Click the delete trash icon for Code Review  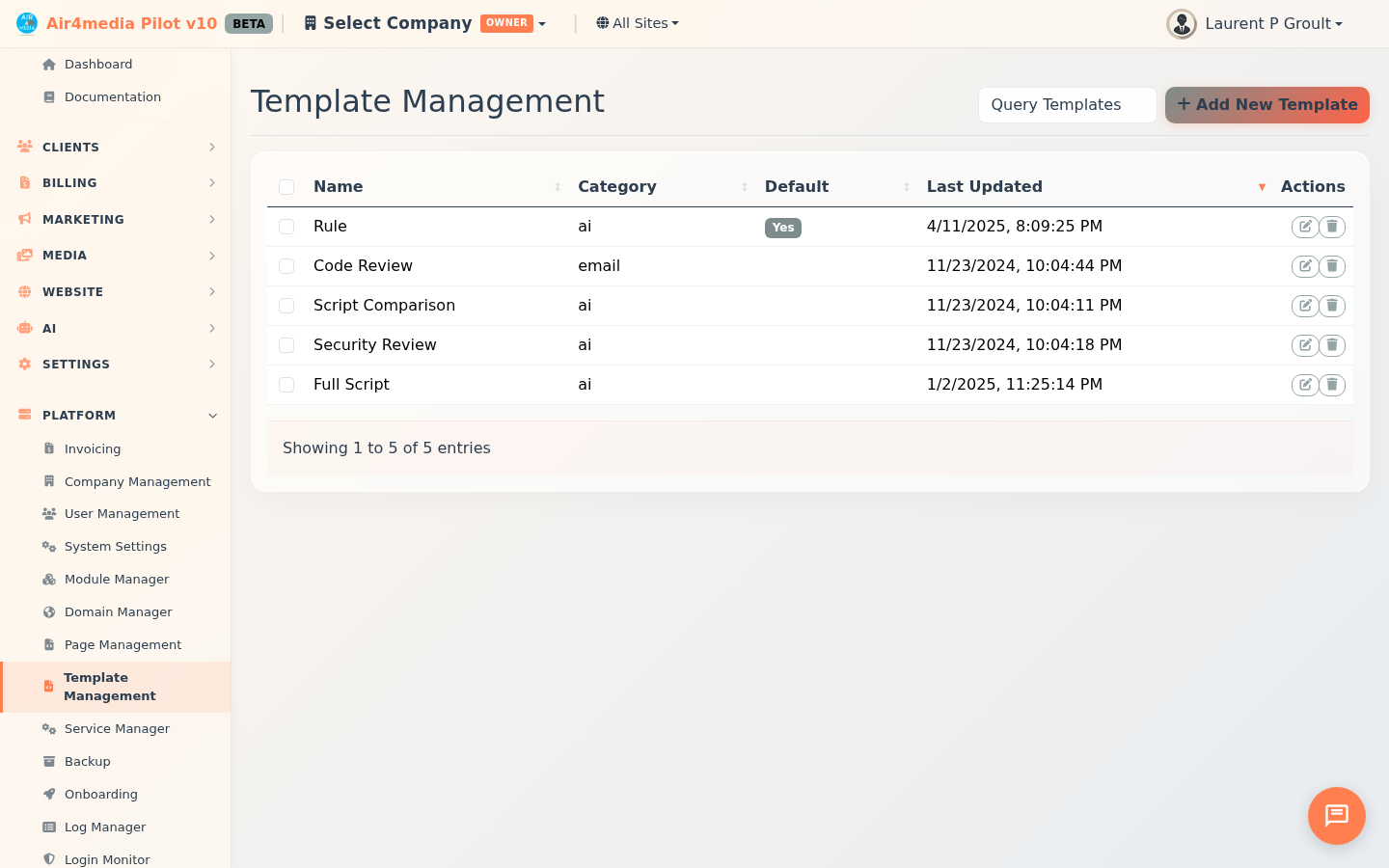pyautogui.click(x=1332, y=265)
